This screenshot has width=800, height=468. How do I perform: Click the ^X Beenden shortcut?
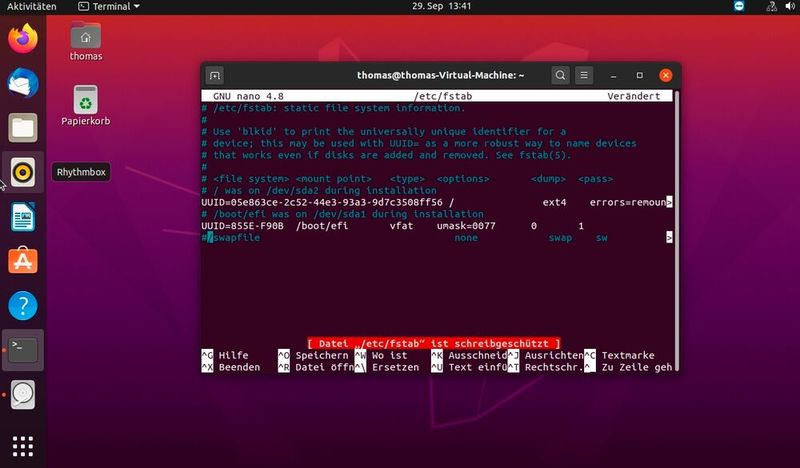tap(231, 367)
